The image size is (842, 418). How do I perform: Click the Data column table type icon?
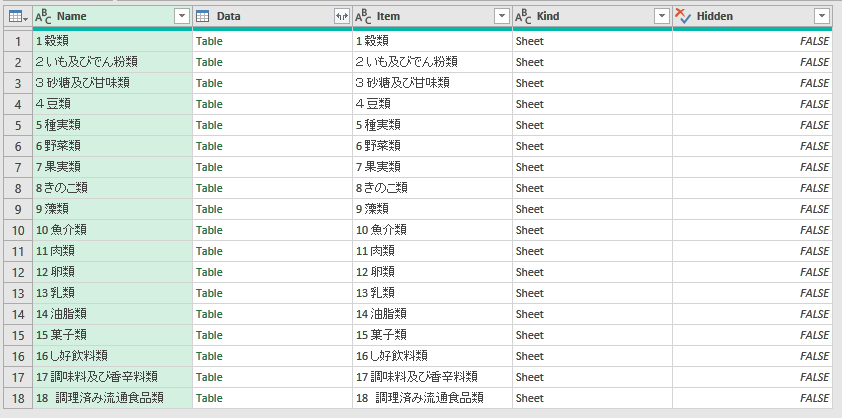[202, 17]
